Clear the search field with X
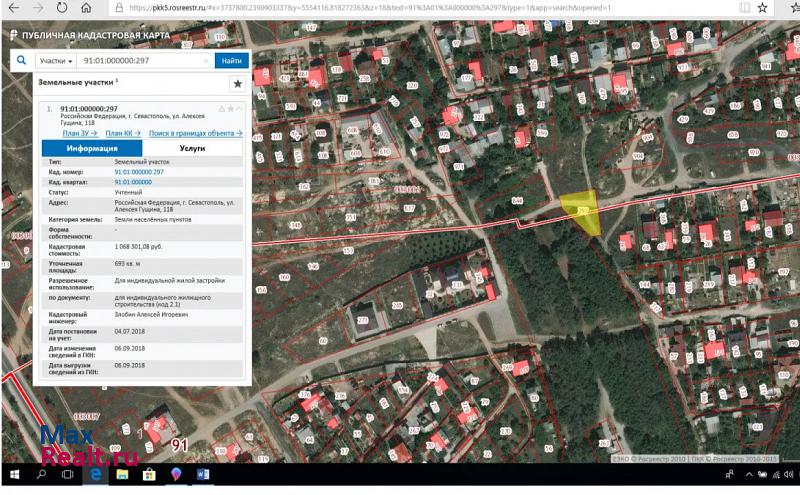This screenshot has width=800, height=495. 206,61
